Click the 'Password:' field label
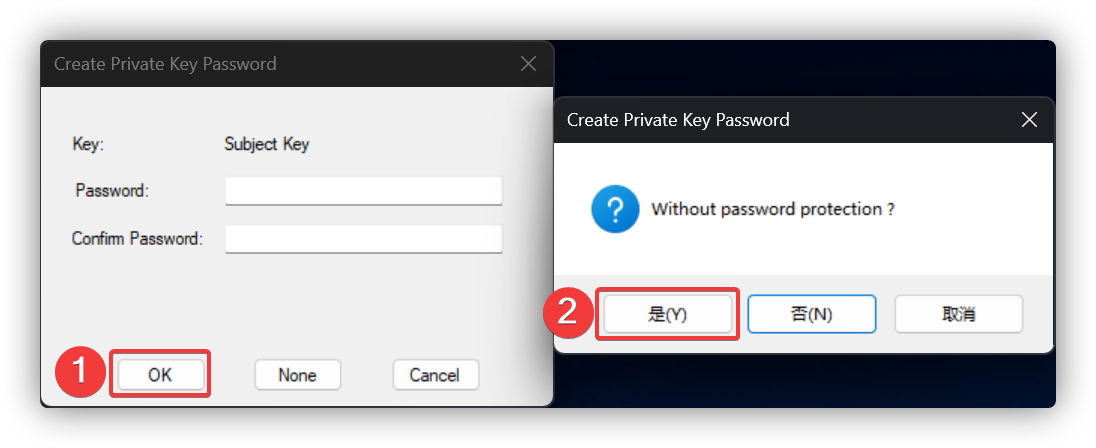The image size is (1096, 448). pos(112,190)
